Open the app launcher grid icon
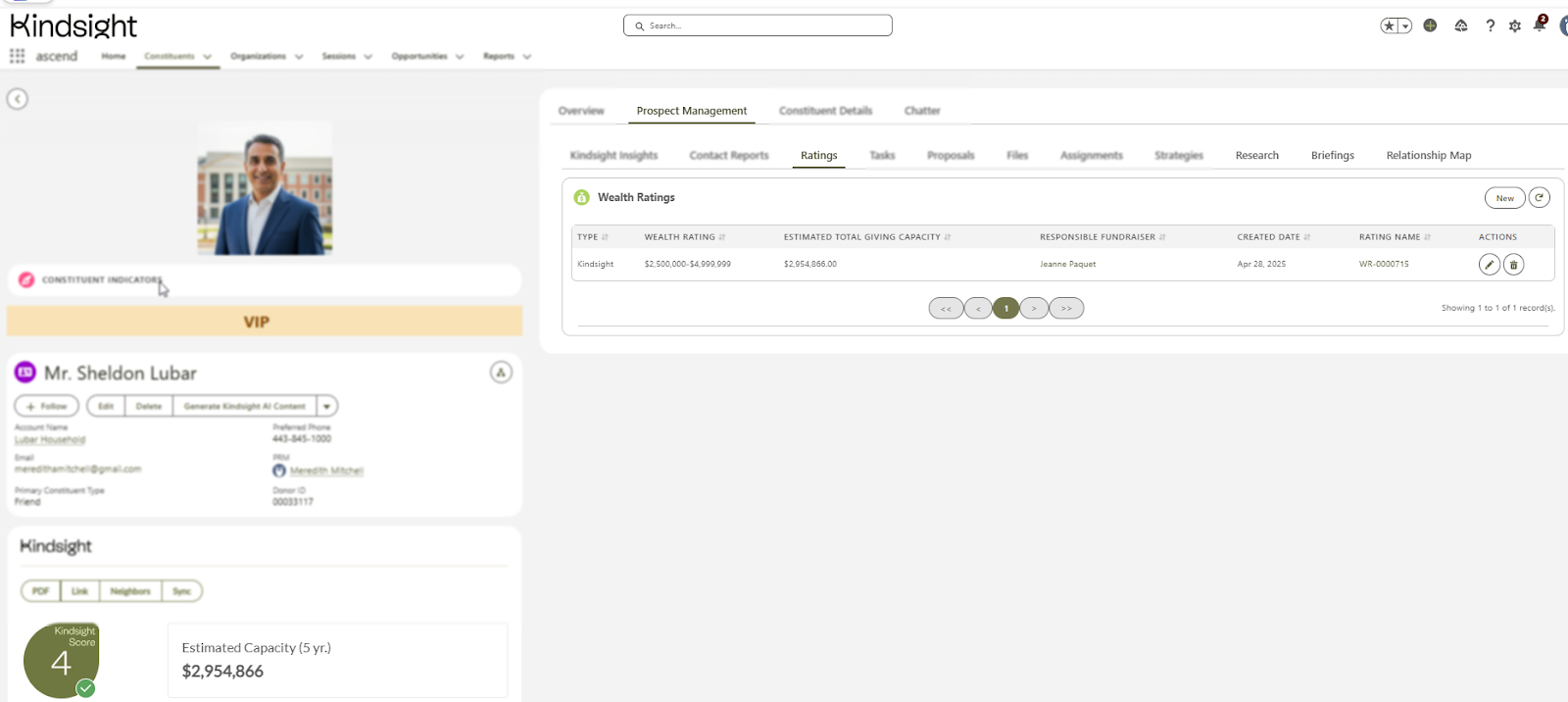The width and height of the screenshot is (1568, 702). coord(17,56)
